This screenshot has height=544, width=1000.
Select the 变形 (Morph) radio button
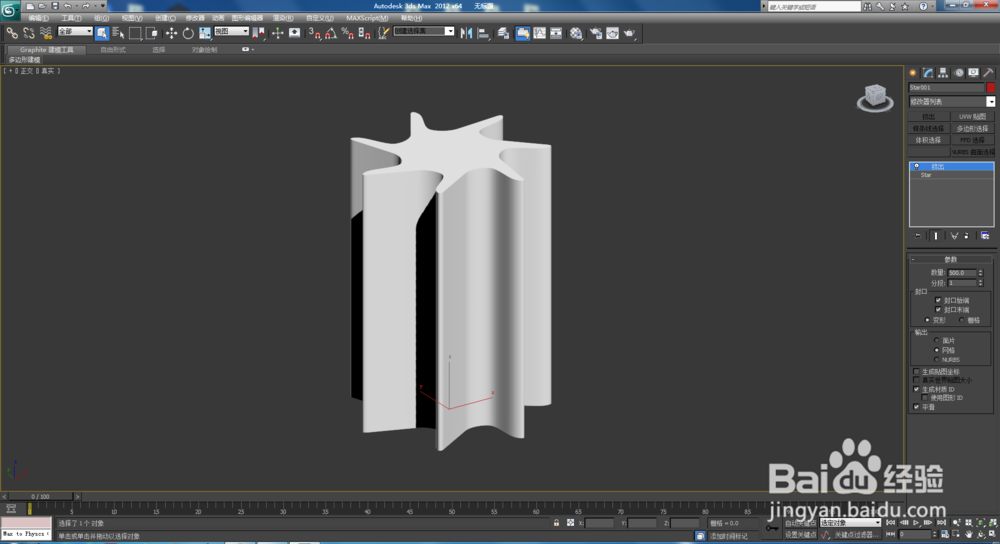coord(927,320)
